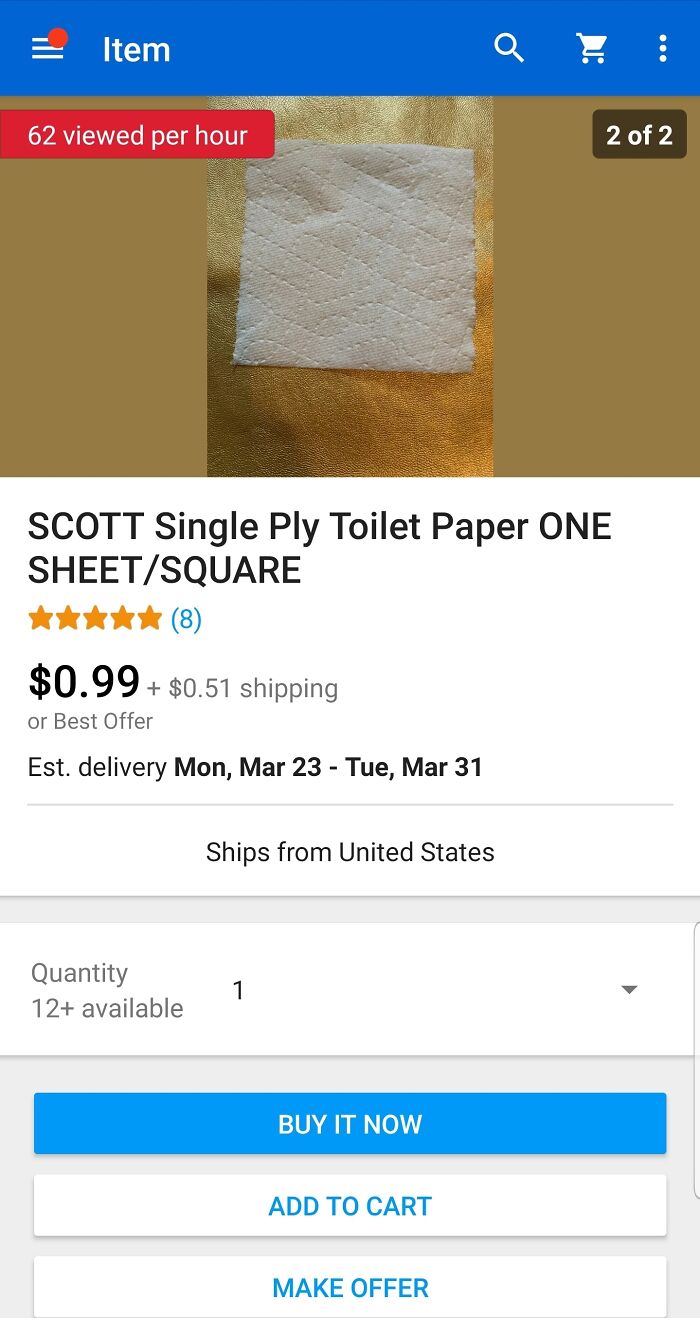Tap the 2 of 2 image counter
The height and width of the screenshot is (1318, 700).
639,135
